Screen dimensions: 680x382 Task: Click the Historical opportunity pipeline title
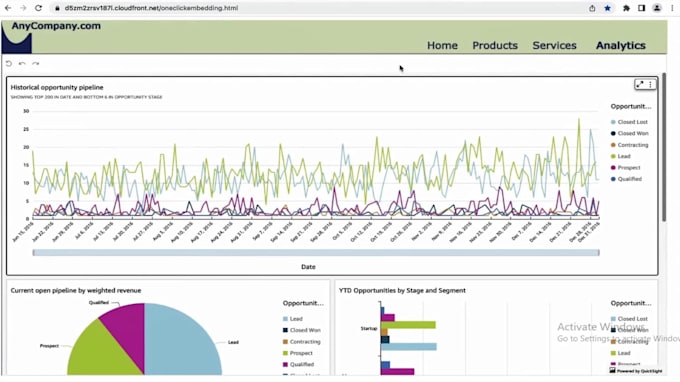point(57,87)
